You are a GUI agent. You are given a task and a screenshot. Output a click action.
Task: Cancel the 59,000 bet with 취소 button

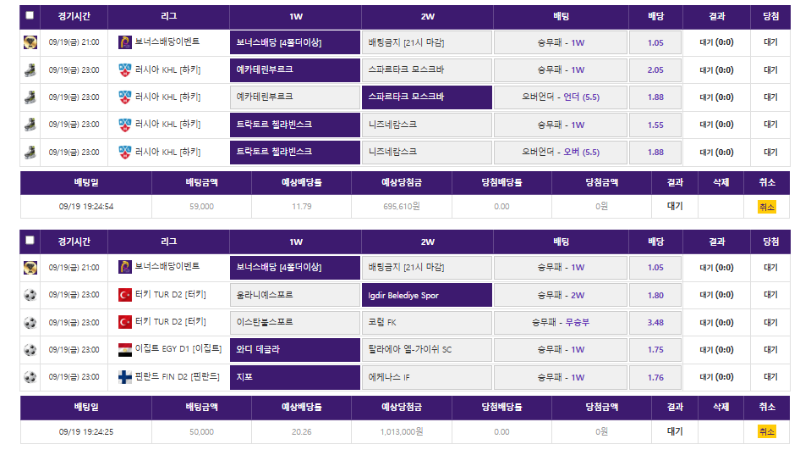click(766, 206)
